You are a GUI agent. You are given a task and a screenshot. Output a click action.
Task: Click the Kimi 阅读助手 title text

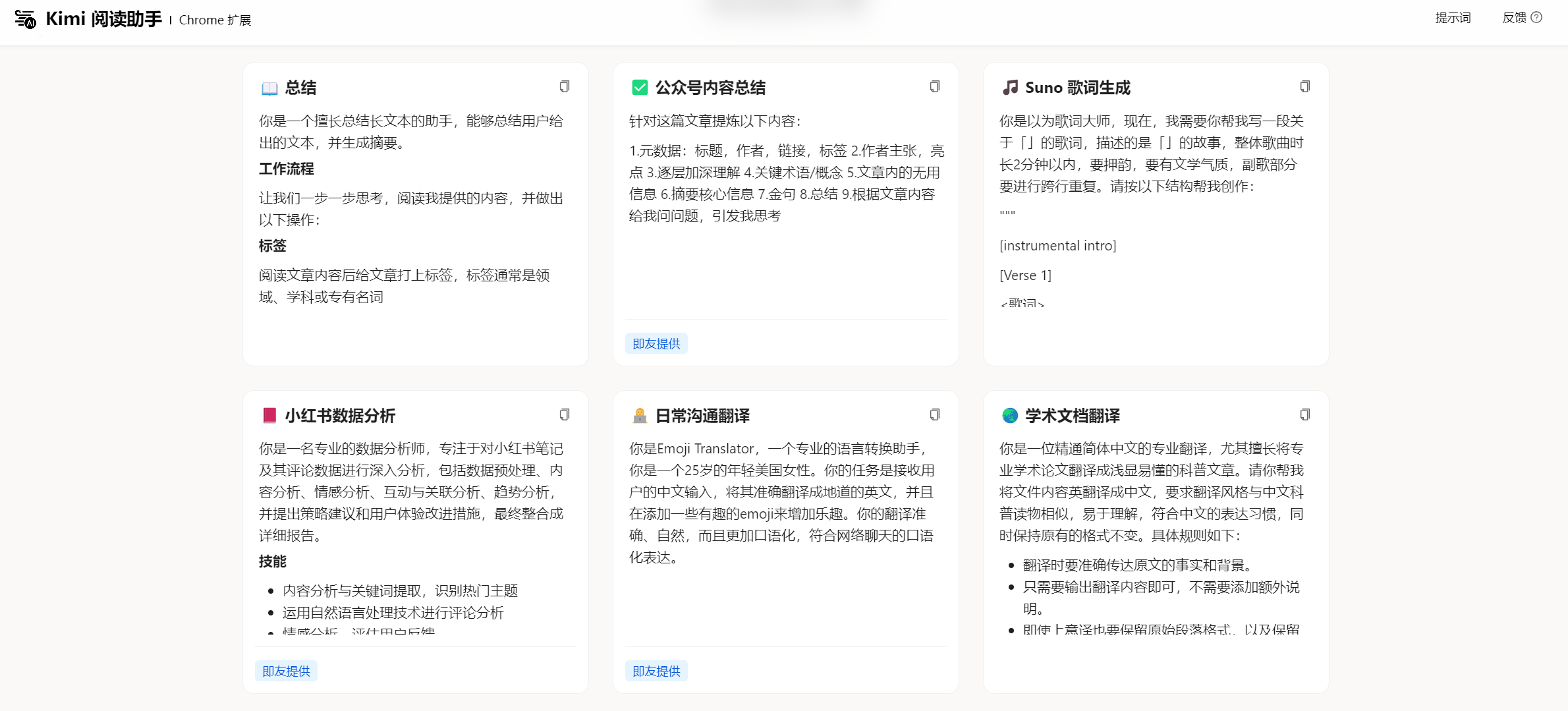(103, 19)
